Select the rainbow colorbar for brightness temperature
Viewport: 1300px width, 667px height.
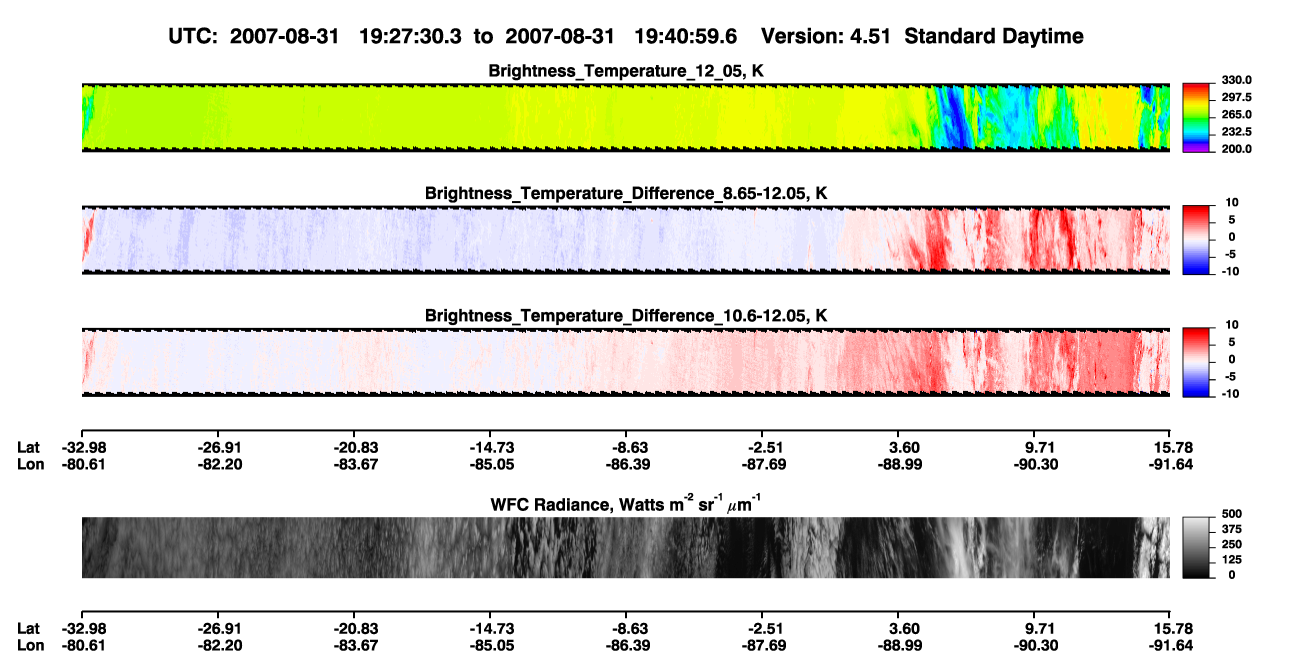[1196, 117]
